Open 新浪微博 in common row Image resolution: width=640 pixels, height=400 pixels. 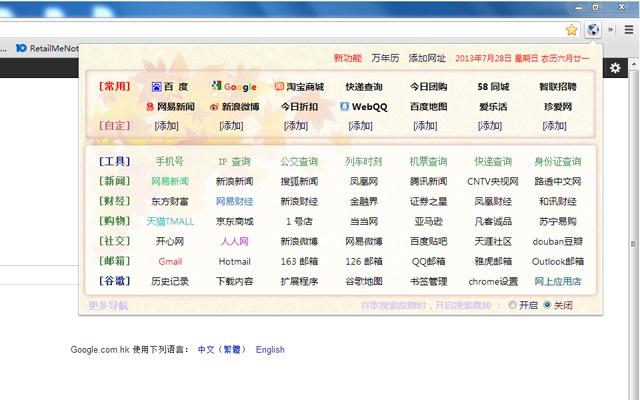tap(234, 107)
